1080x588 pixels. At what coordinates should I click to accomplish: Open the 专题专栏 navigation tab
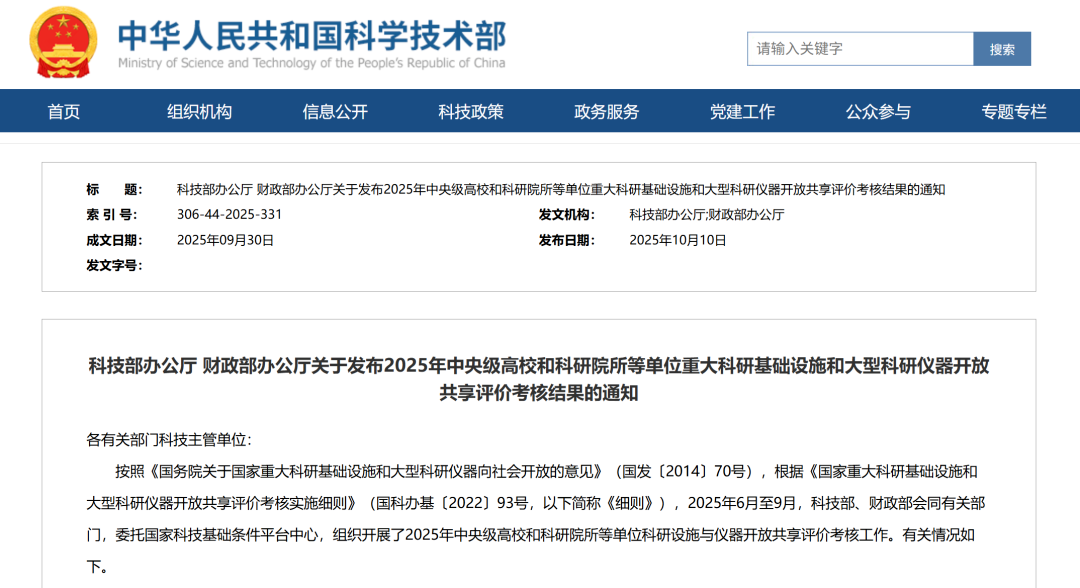tap(1013, 111)
